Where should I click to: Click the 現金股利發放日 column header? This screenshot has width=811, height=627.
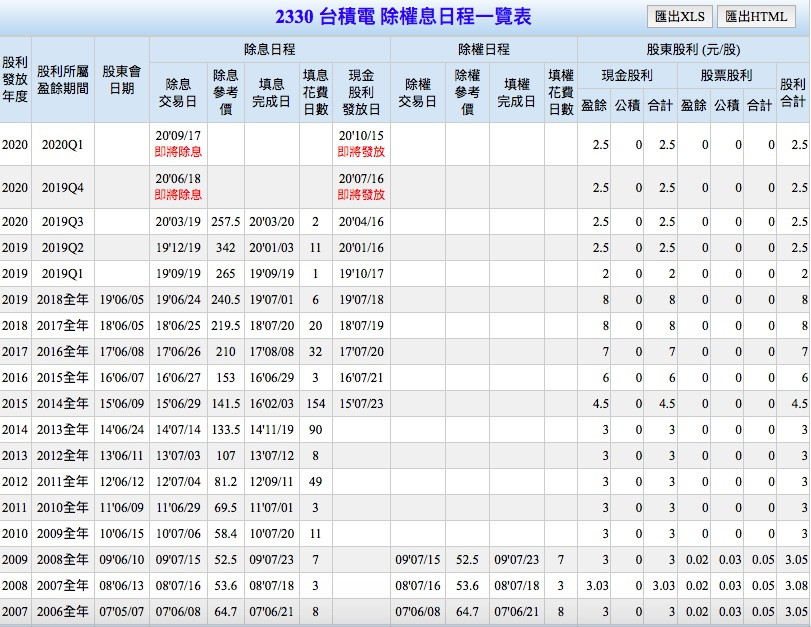tap(361, 92)
